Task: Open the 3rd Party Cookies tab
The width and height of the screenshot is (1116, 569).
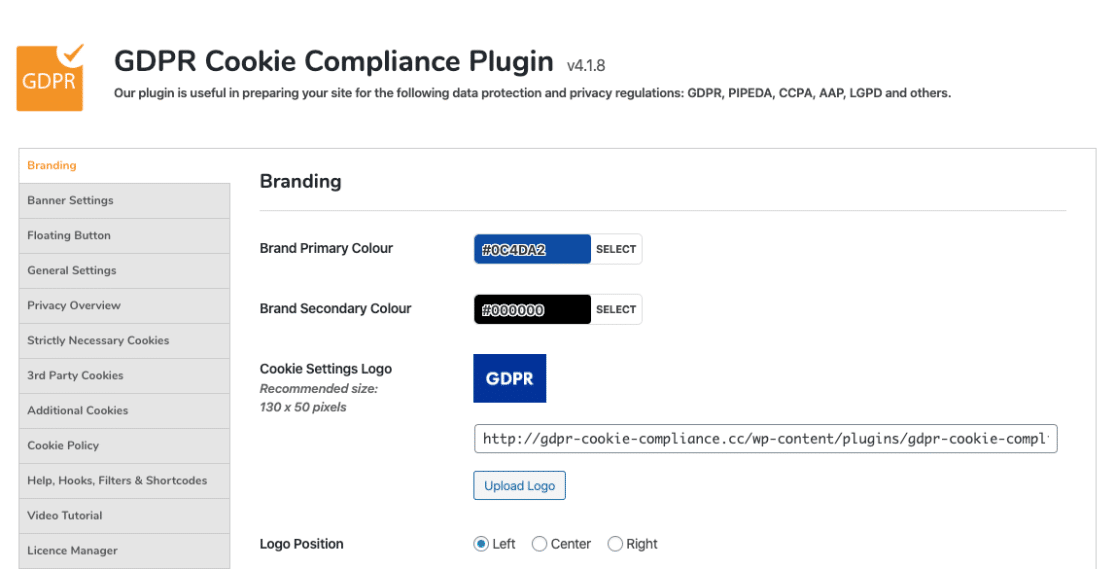Action: coord(125,375)
